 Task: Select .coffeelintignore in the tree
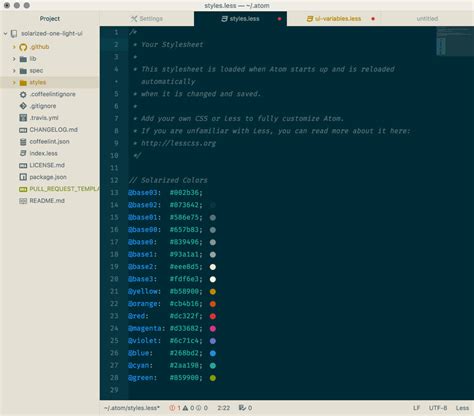pos(53,94)
